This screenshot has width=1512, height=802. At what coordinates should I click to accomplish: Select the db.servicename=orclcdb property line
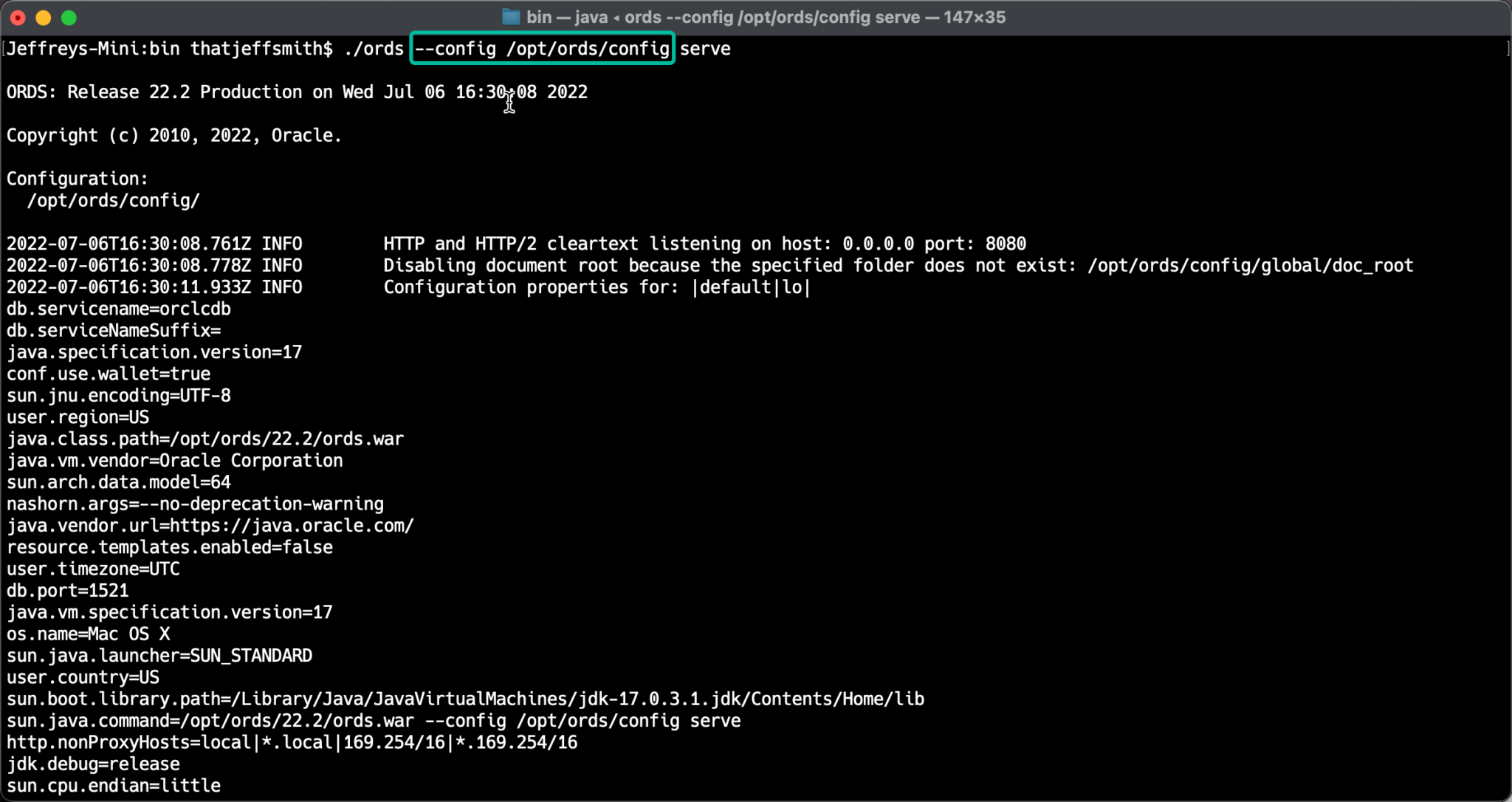point(118,309)
